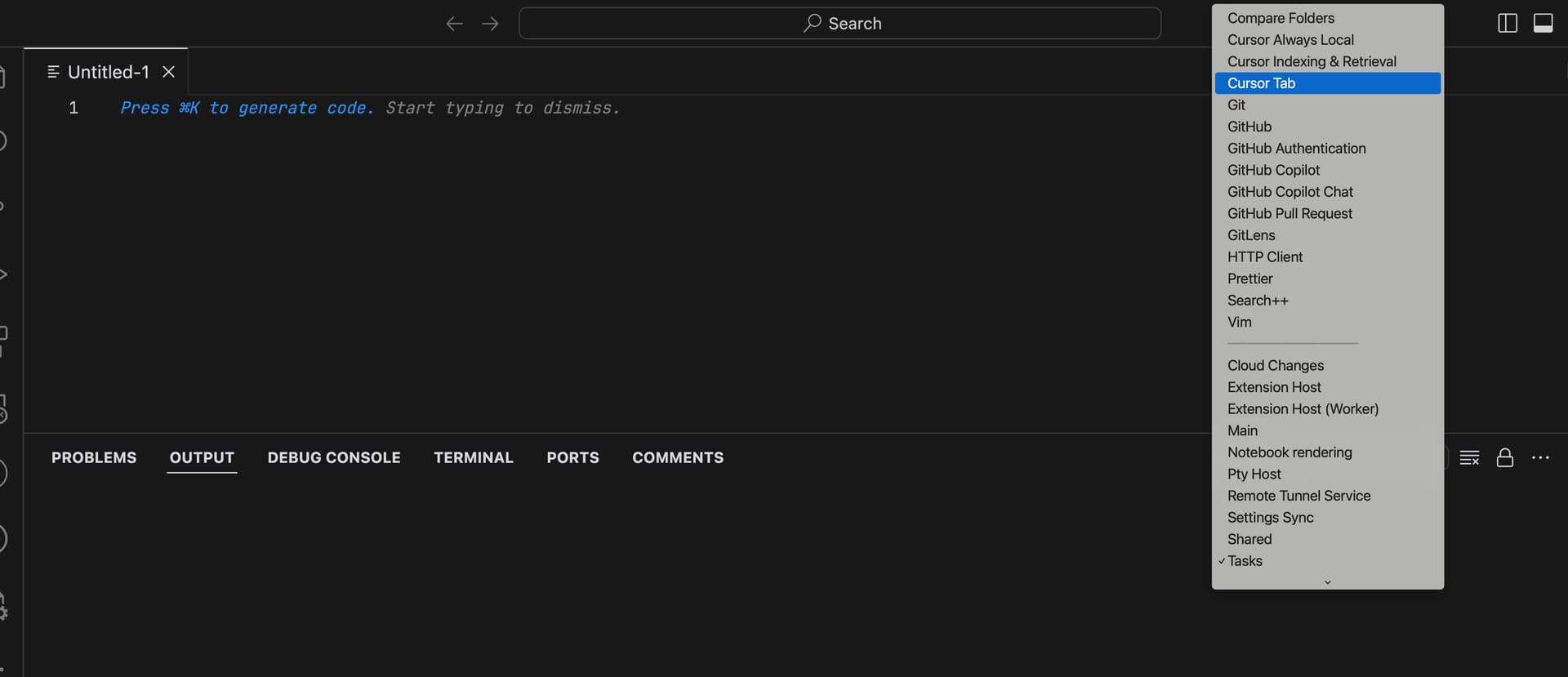Open the panel more actions ellipsis
The height and width of the screenshot is (677, 1568).
(x=1540, y=458)
